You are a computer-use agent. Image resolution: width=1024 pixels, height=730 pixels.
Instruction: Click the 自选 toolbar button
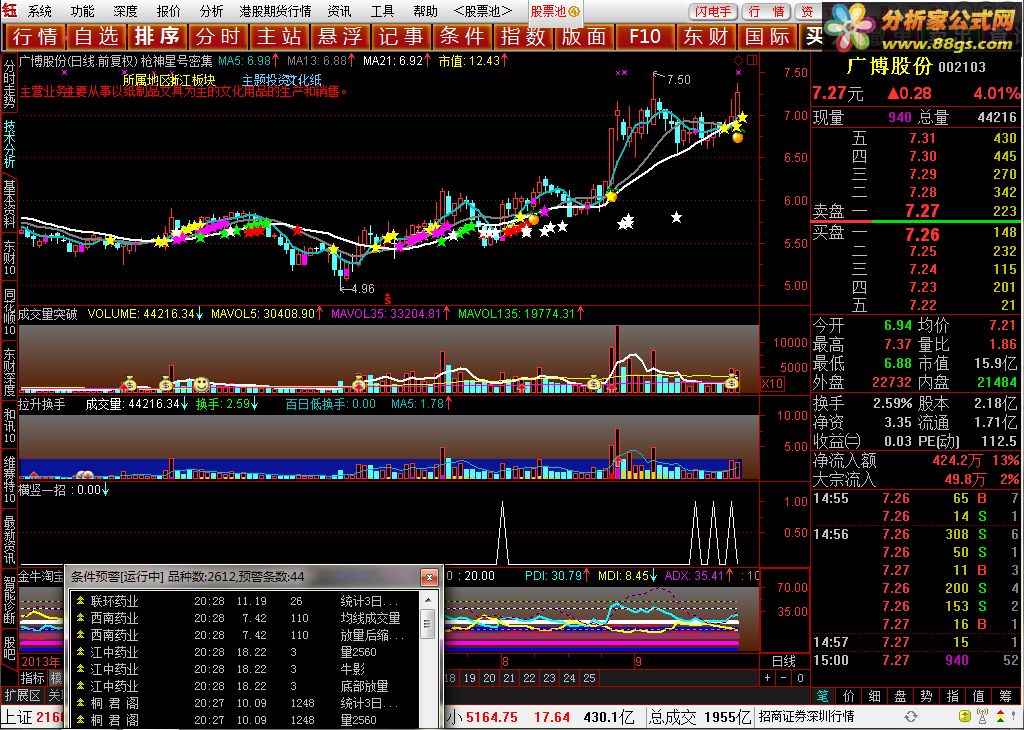click(x=96, y=37)
